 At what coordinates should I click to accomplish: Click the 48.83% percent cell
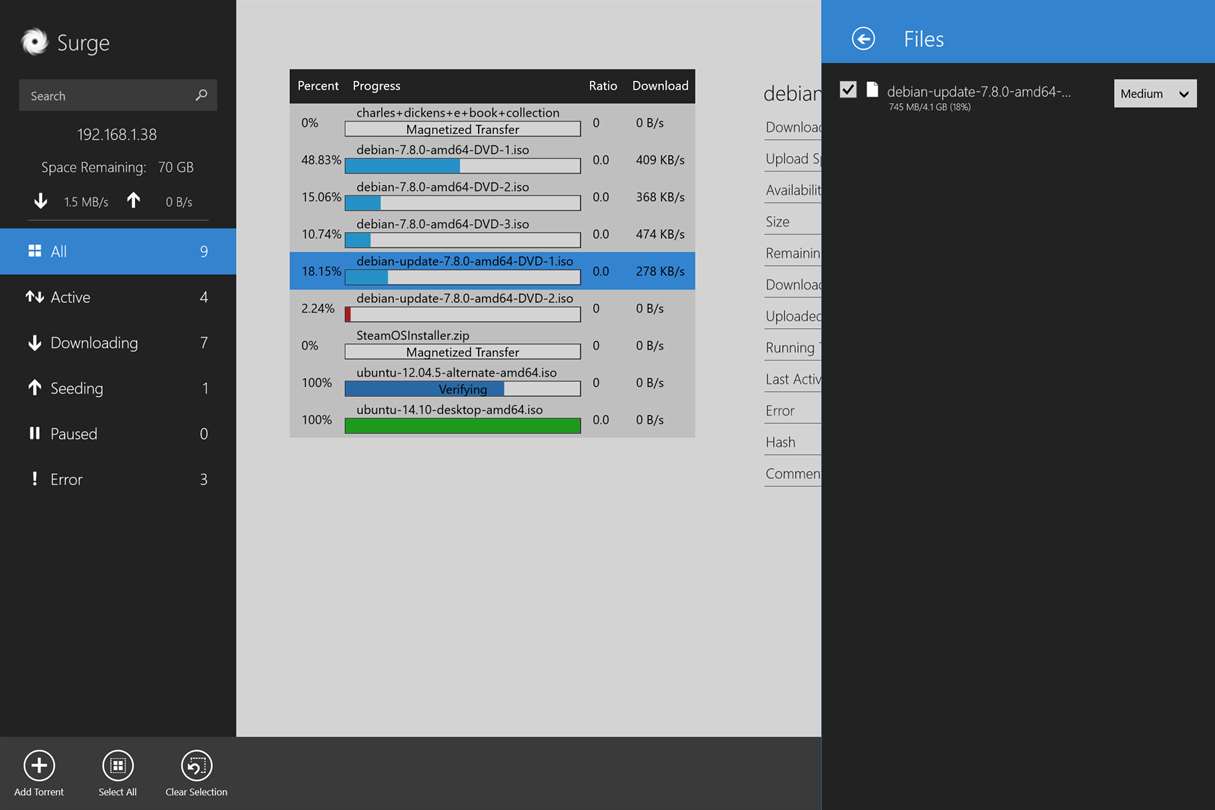[321, 160]
